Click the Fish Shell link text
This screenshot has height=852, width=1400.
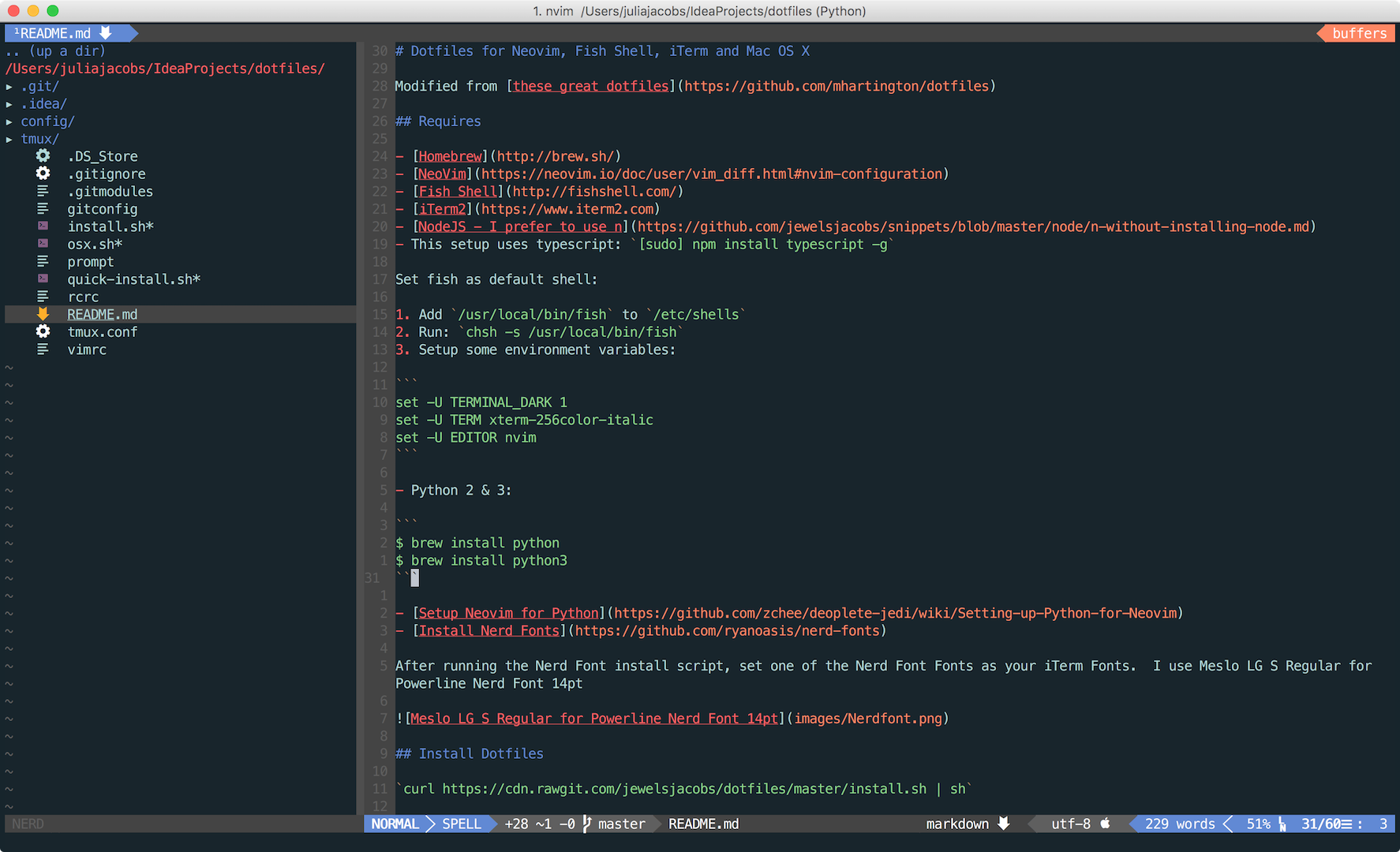point(458,192)
